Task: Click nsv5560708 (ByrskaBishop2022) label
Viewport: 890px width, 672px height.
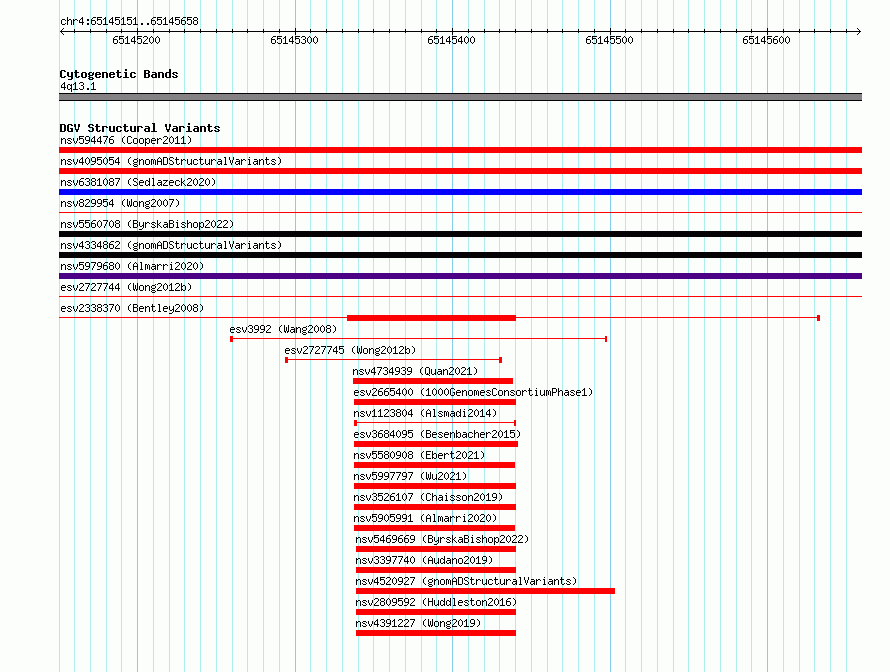Action: pyautogui.click(x=147, y=224)
